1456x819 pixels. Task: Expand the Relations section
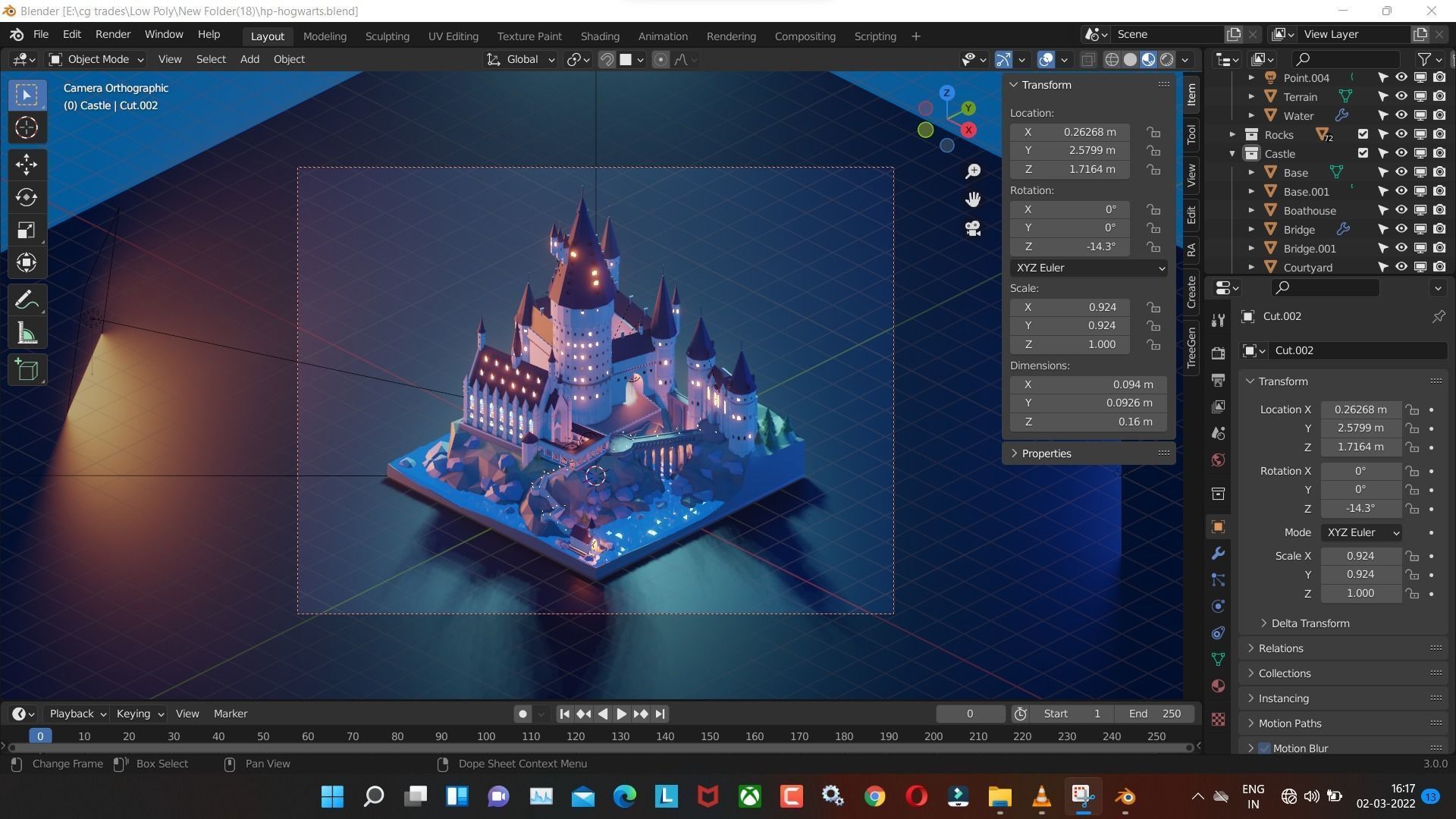tap(1280, 648)
